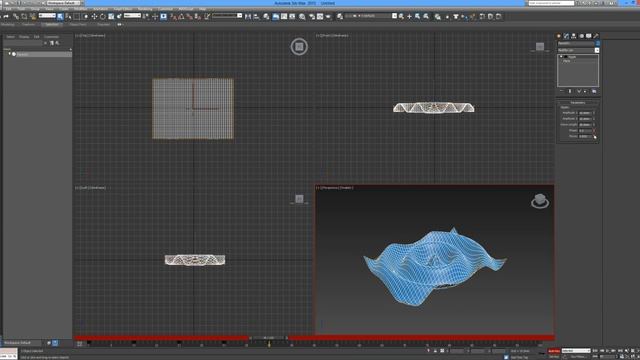Open the Reference Coordinate System dropdown
Image resolution: width=640 pixels, height=360 pixels.
coord(132,16)
